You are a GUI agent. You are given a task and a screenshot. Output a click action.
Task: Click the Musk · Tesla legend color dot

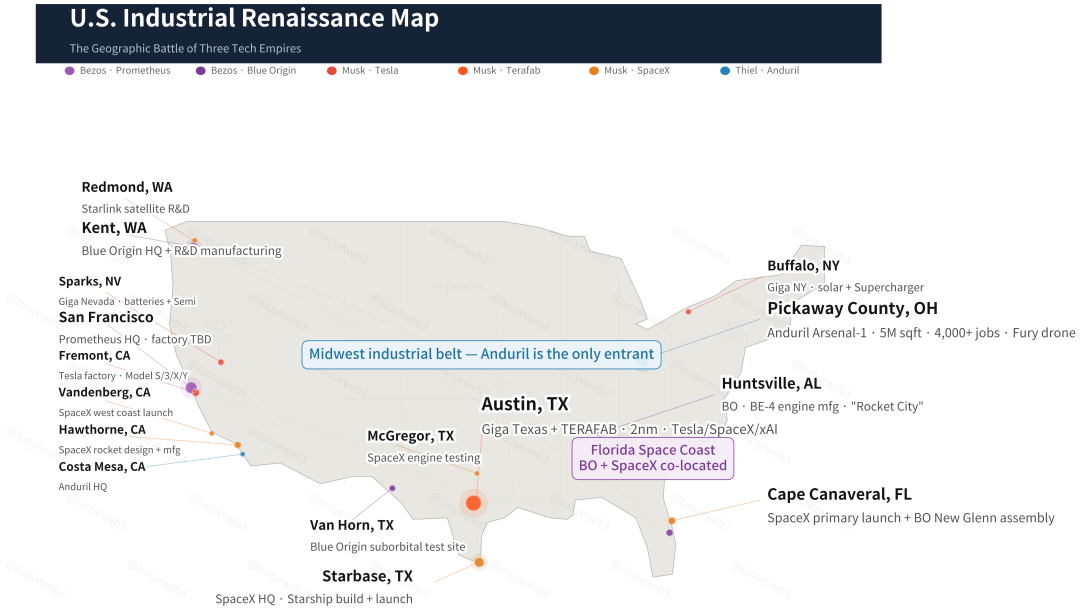332,71
